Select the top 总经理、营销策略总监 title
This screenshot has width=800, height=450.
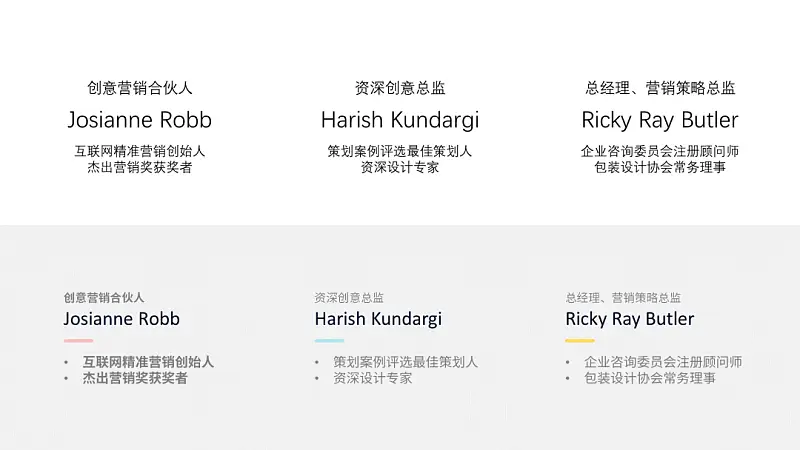[x=660, y=88]
